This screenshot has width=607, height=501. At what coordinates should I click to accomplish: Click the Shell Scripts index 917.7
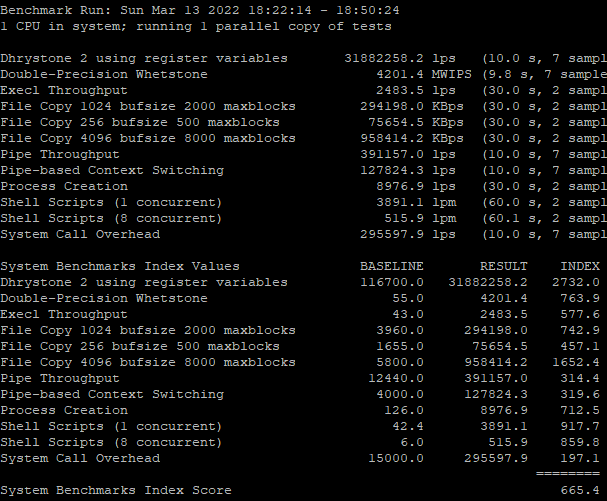coord(580,427)
